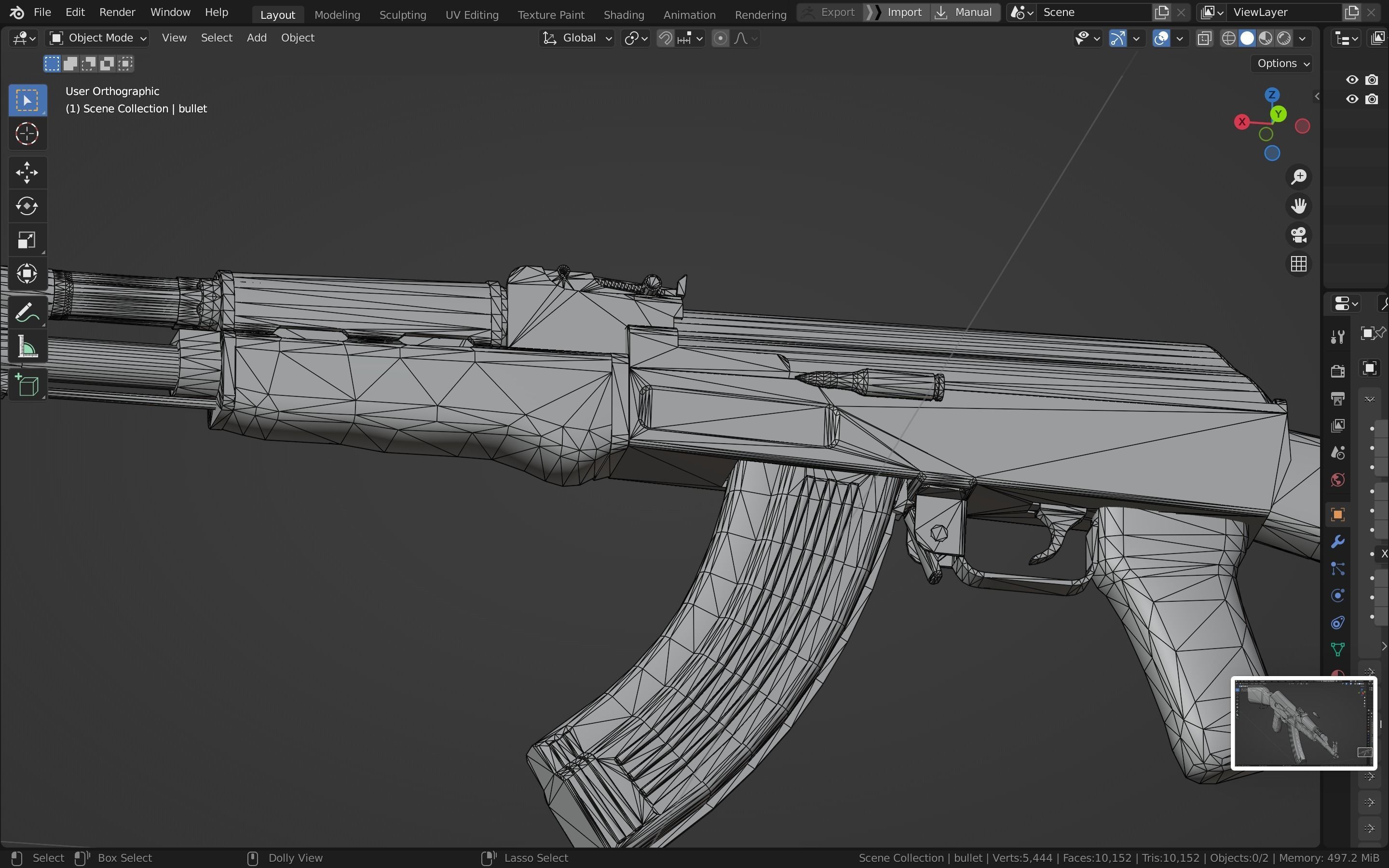Activate the Annotate pencil tool

(27, 312)
